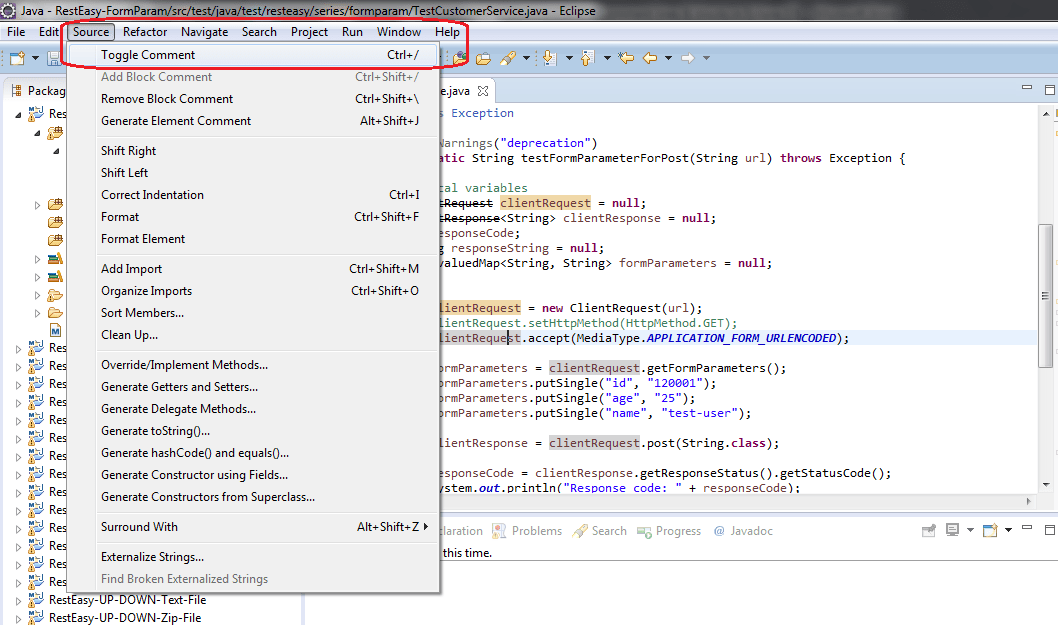Click the Display Selected Console monitor icon
This screenshot has height=625, width=1058.
click(x=952, y=531)
